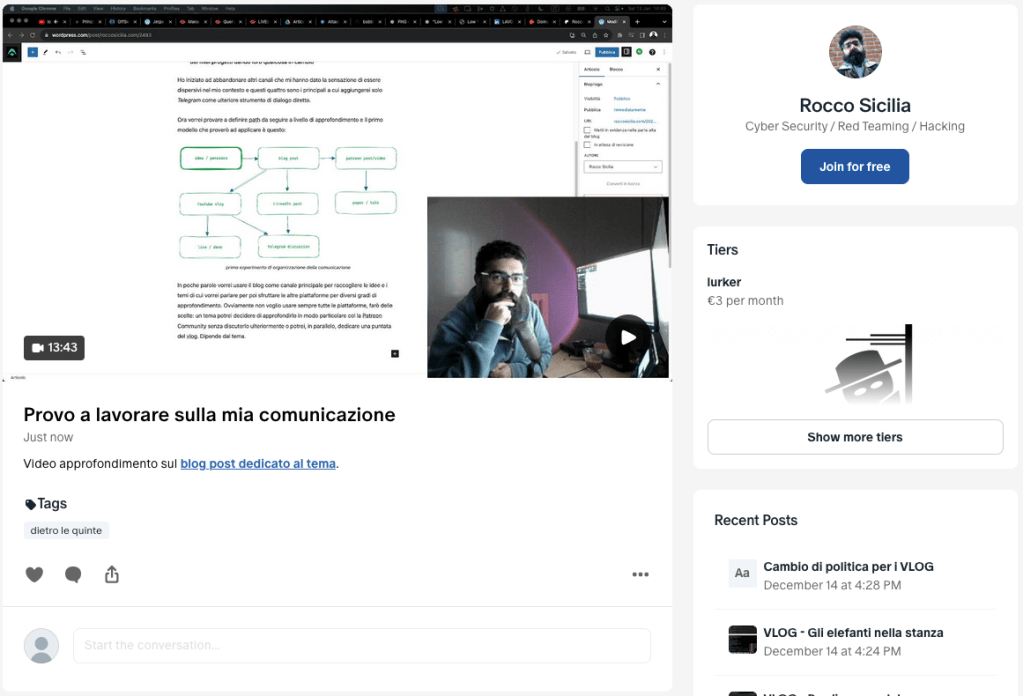Image resolution: width=1023 pixels, height=696 pixels.
Task: Tick the 'In attesa di revisione' checkbox
Action: pyautogui.click(x=587, y=144)
